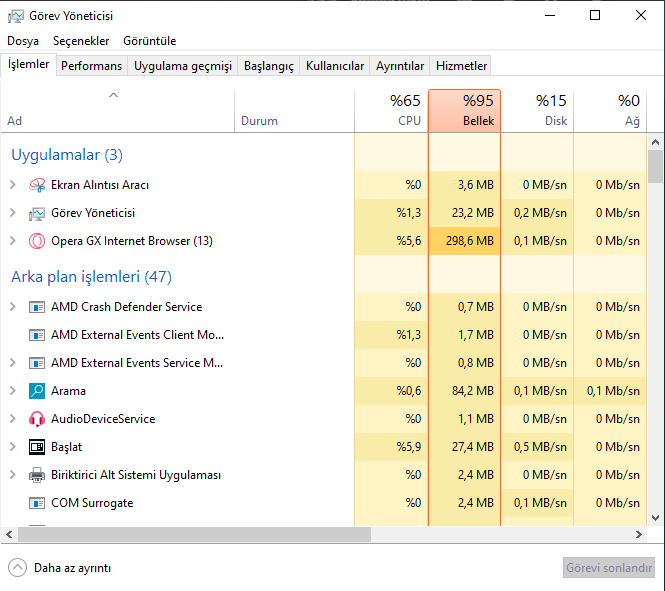Sort processes by the Bellek column
This screenshot has width=665, height=591.
(465, 110)
